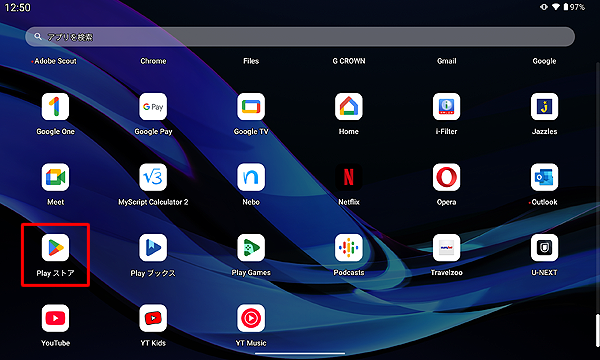Launch Google Pay
The image size is (600, 360).
(153, 107)
